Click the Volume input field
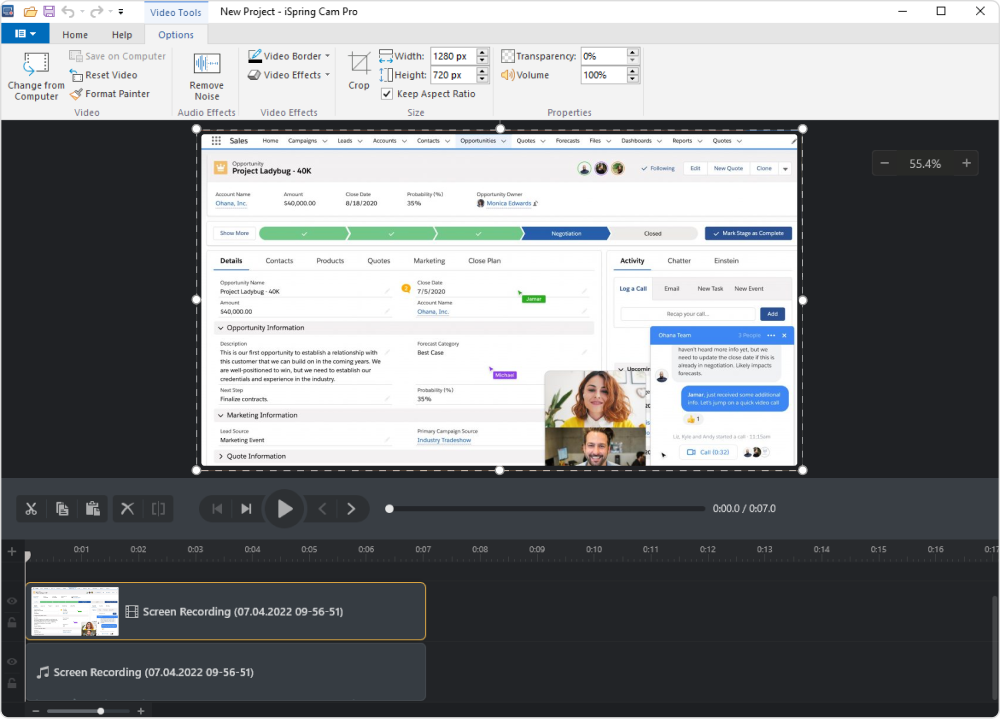Image resolution: width=1000 pixels, height=719 pixels. click(x=603, y=75)
